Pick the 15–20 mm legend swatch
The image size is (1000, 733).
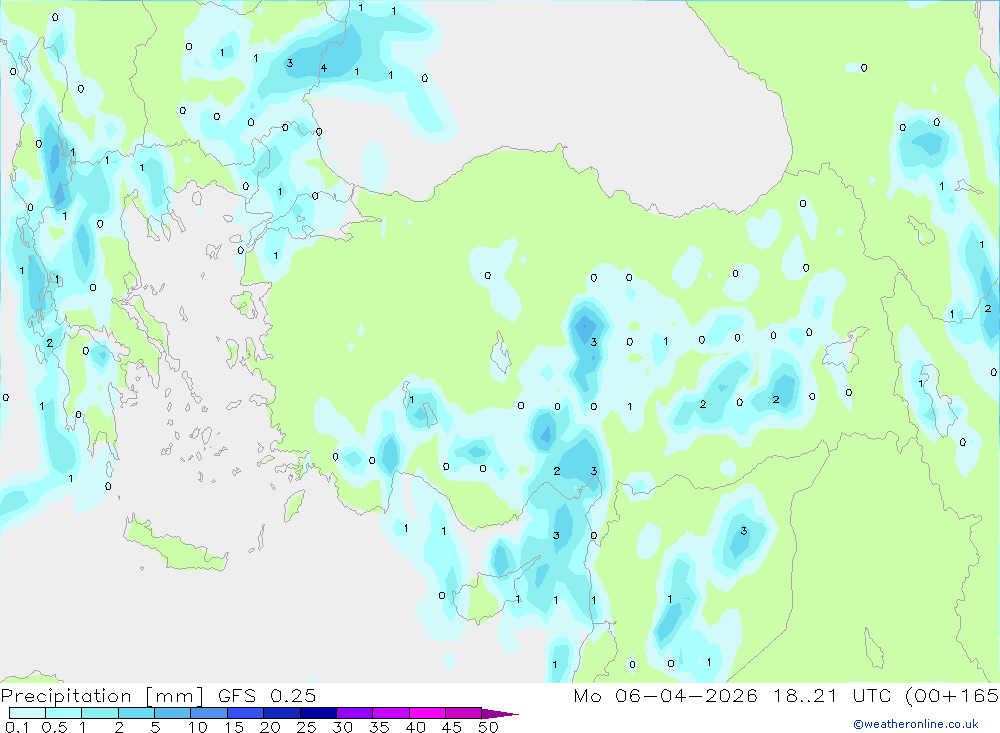(x=246, y=713)
